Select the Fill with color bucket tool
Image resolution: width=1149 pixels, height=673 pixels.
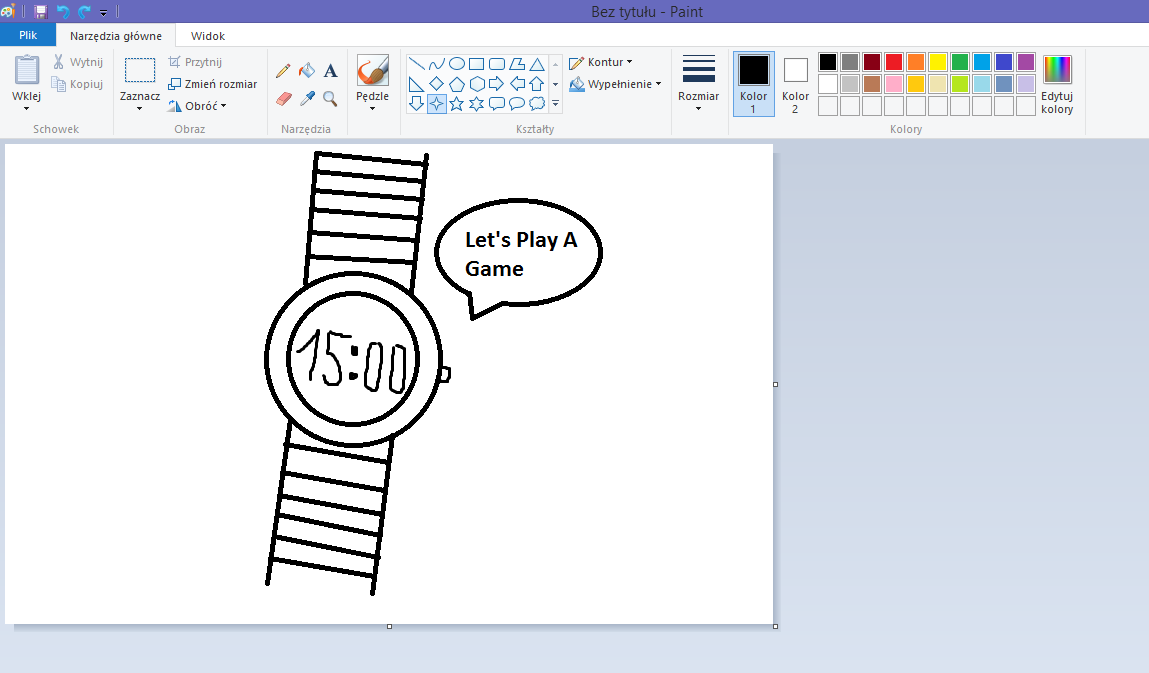(307, 70)
